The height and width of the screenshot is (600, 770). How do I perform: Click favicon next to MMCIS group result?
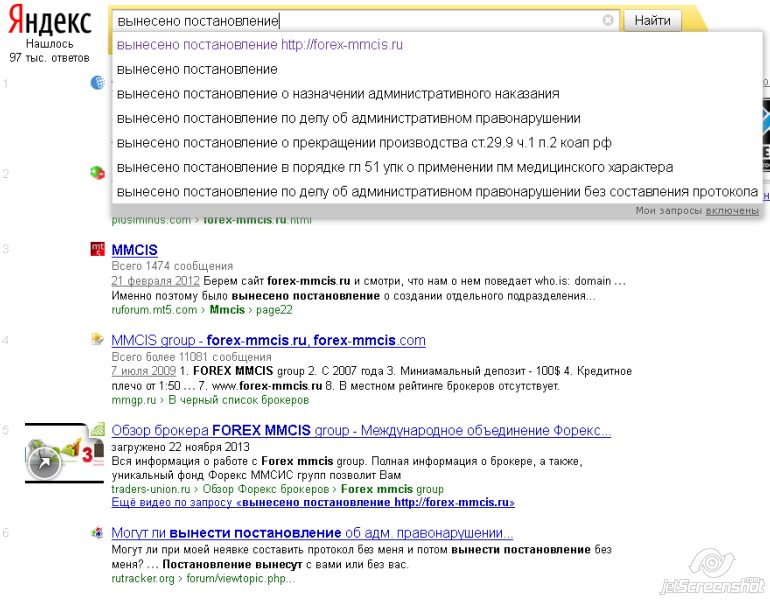[x=98, y=339]
